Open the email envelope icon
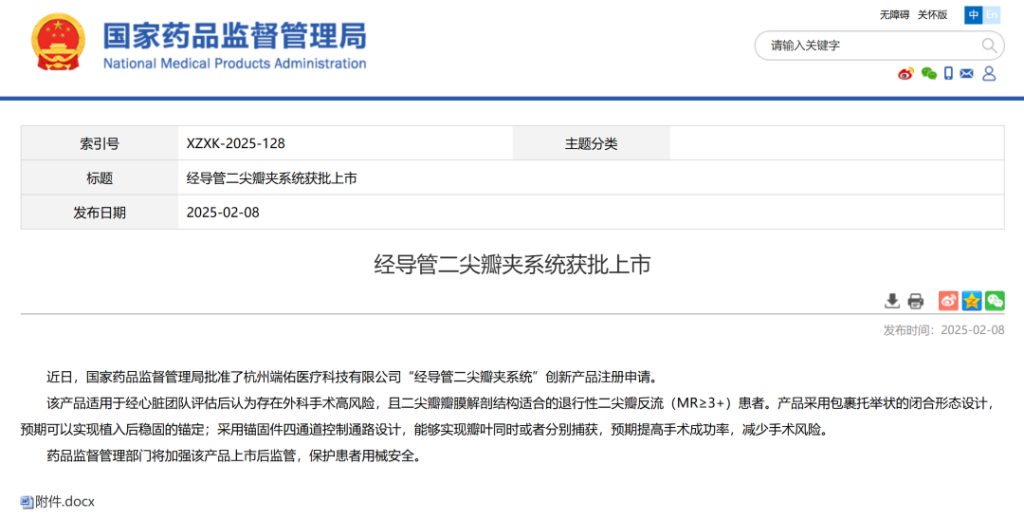The height and width of the screenshot is (520, 1024). (967, 74)
